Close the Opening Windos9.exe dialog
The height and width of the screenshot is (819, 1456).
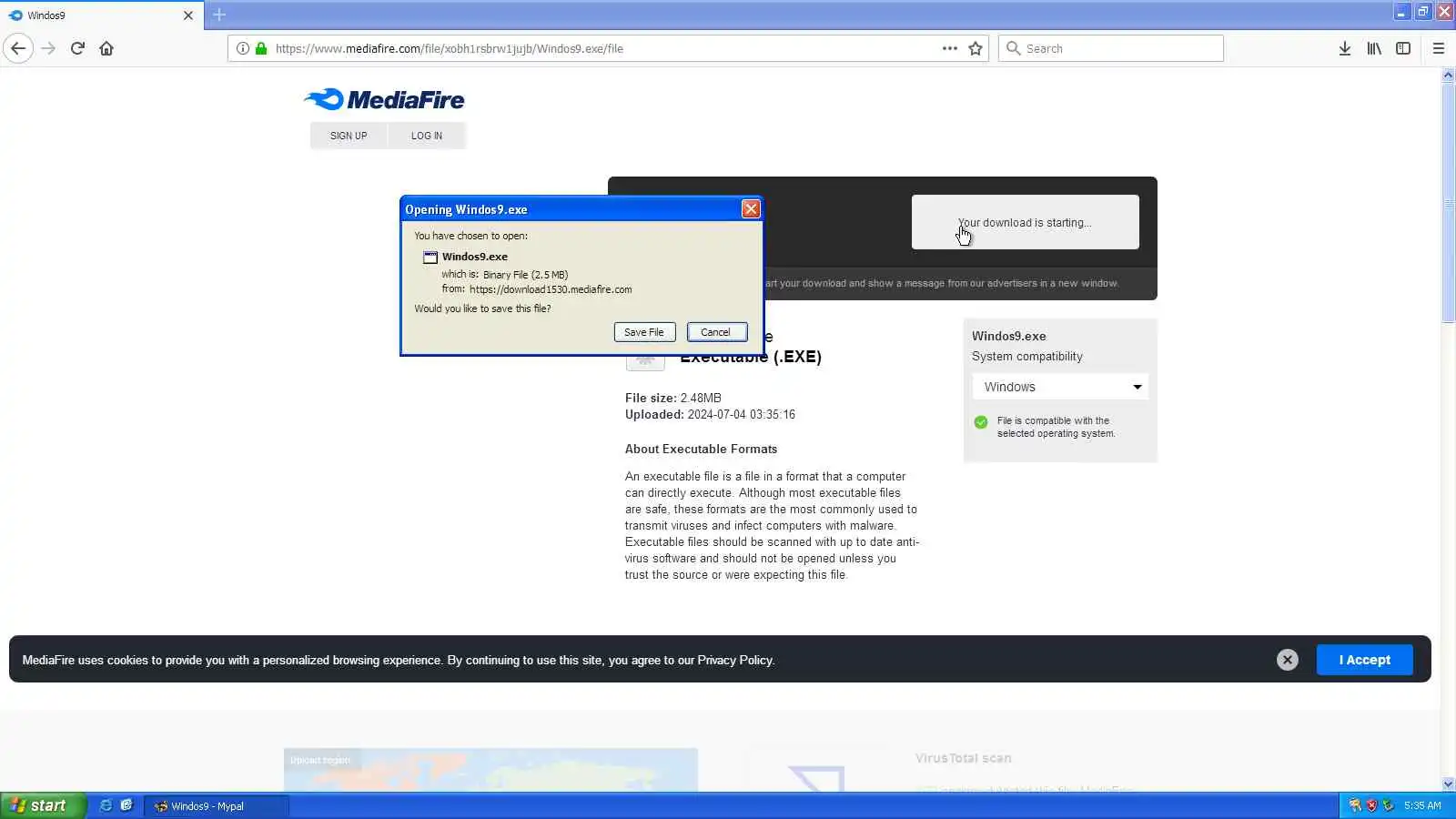point(751,209)
